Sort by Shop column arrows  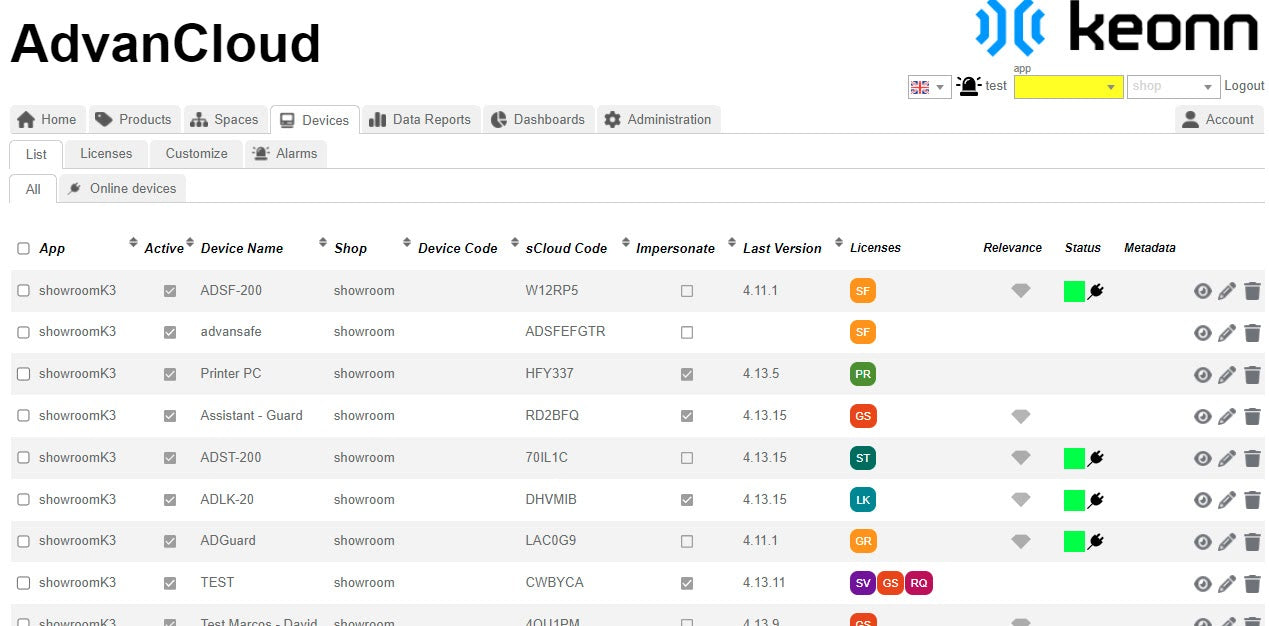407,243
